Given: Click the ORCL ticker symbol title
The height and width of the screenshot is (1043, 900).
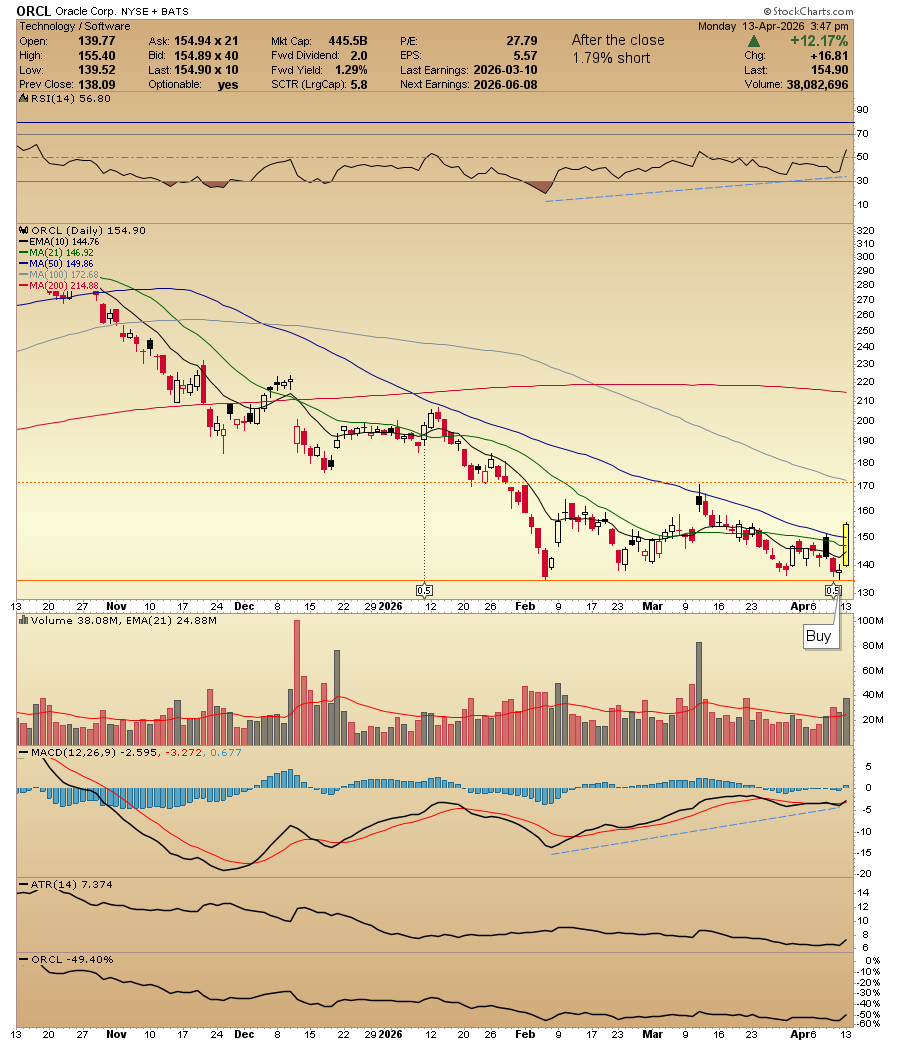Looking at the screenshot, I should [33, 11].
